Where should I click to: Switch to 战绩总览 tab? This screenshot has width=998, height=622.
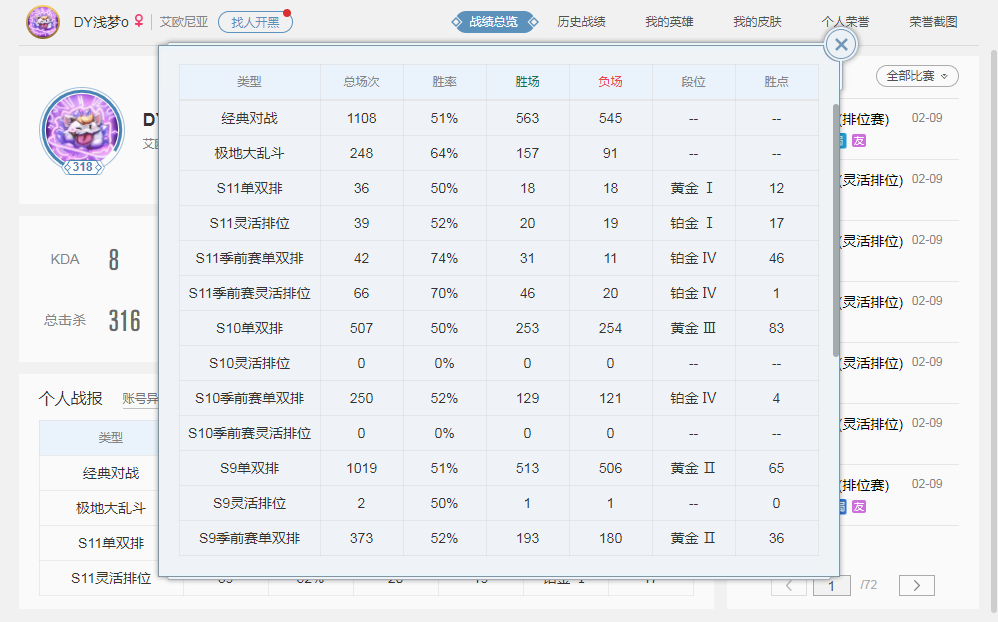(494, 22)
